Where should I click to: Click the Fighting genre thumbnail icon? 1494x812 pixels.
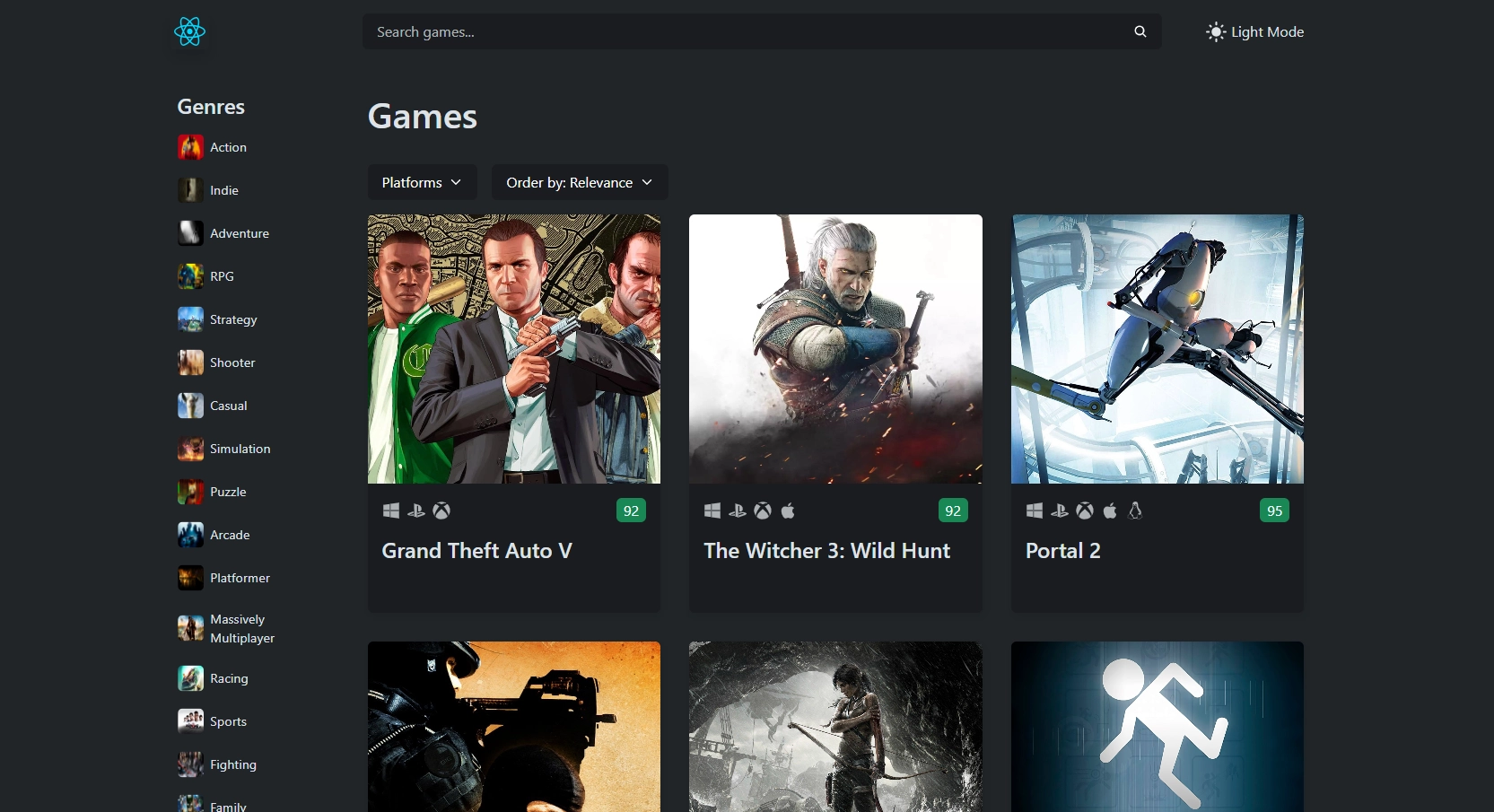point(190,764)
